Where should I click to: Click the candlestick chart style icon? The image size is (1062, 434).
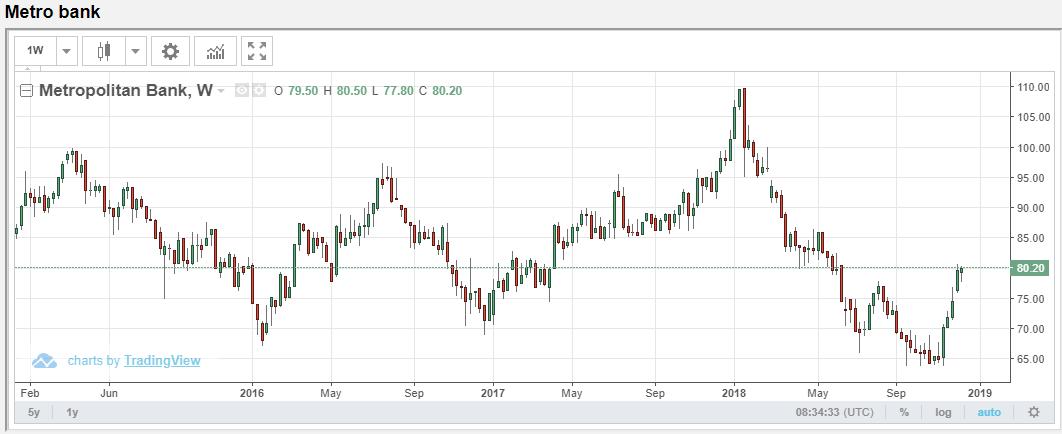[x=103, y=51]
